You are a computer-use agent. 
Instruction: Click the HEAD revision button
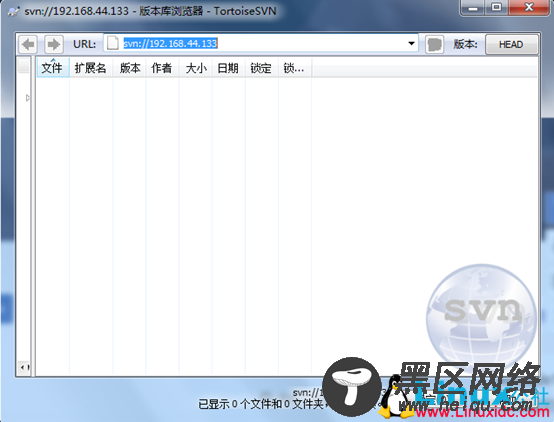[x=511, y=45]
